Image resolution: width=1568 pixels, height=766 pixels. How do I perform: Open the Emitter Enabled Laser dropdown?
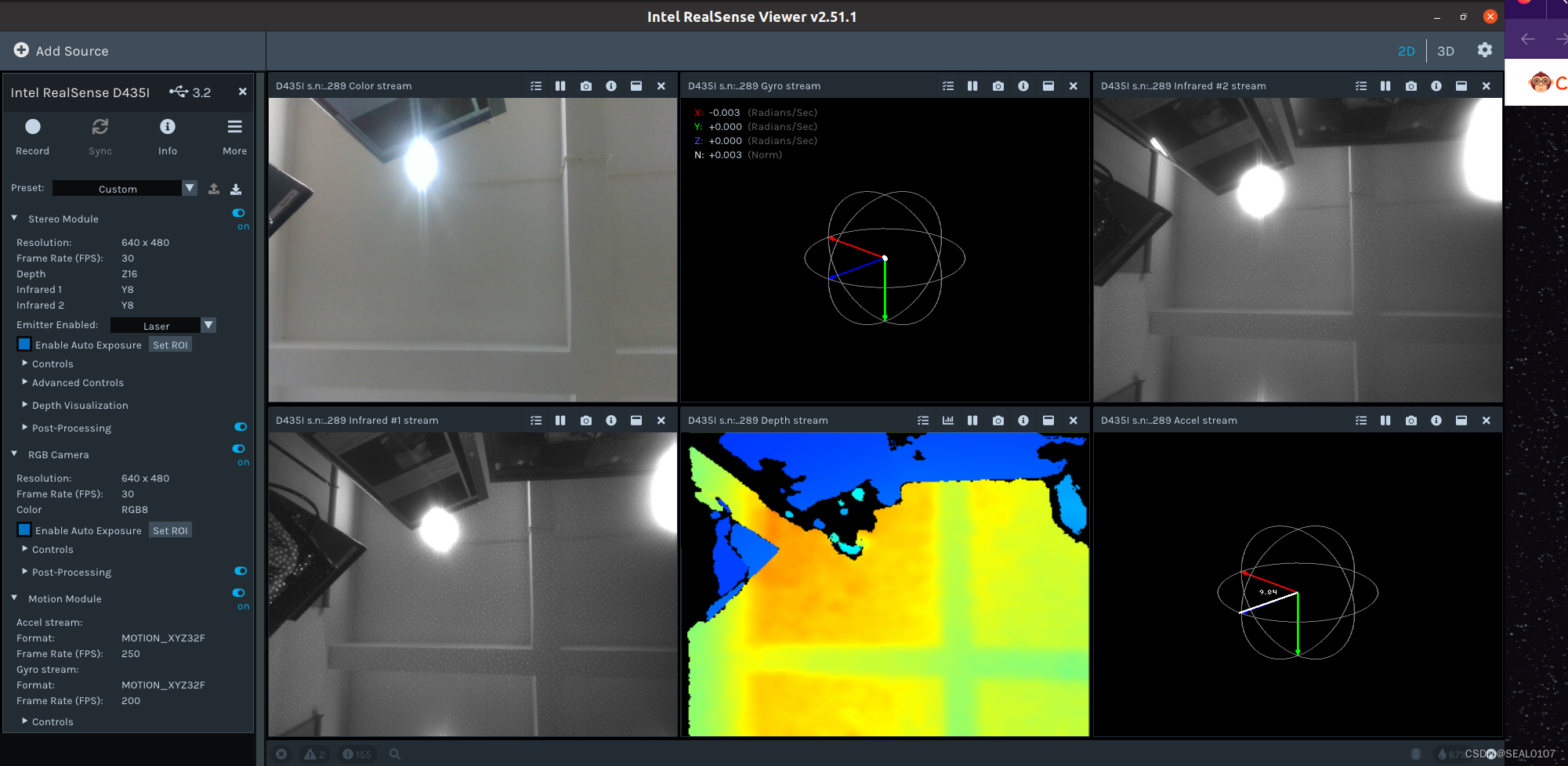coord(163,325)
